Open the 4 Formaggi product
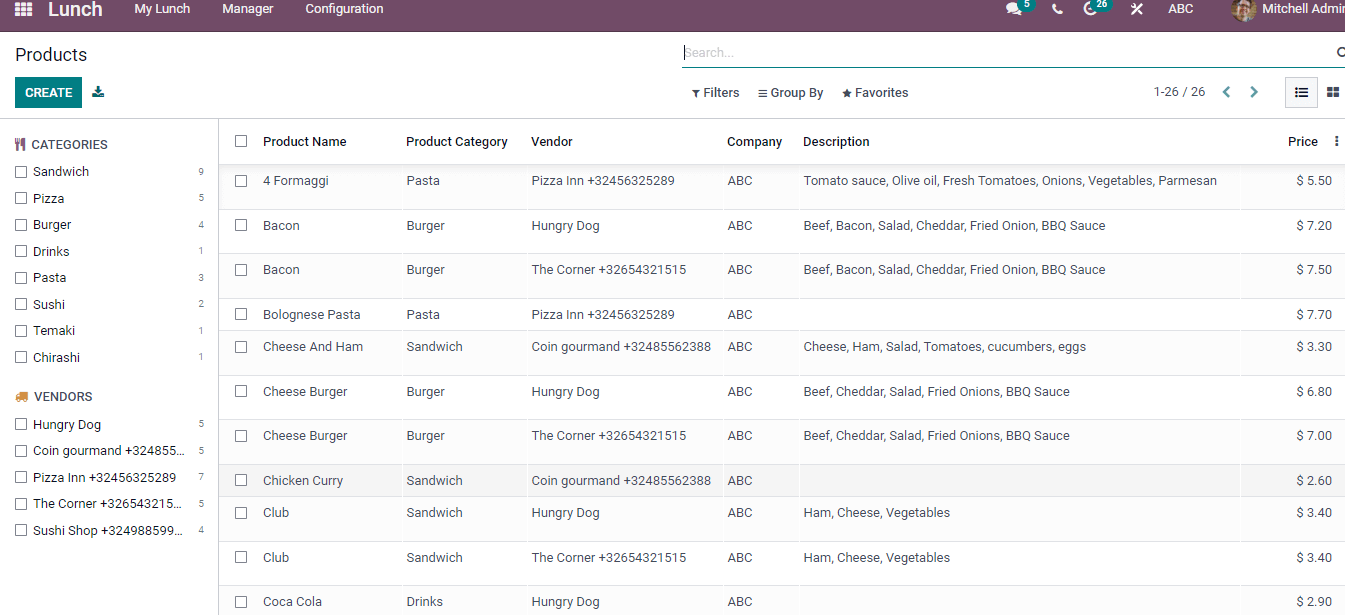This screenshot has height=615, width=1345. click(x=296, y=181)
